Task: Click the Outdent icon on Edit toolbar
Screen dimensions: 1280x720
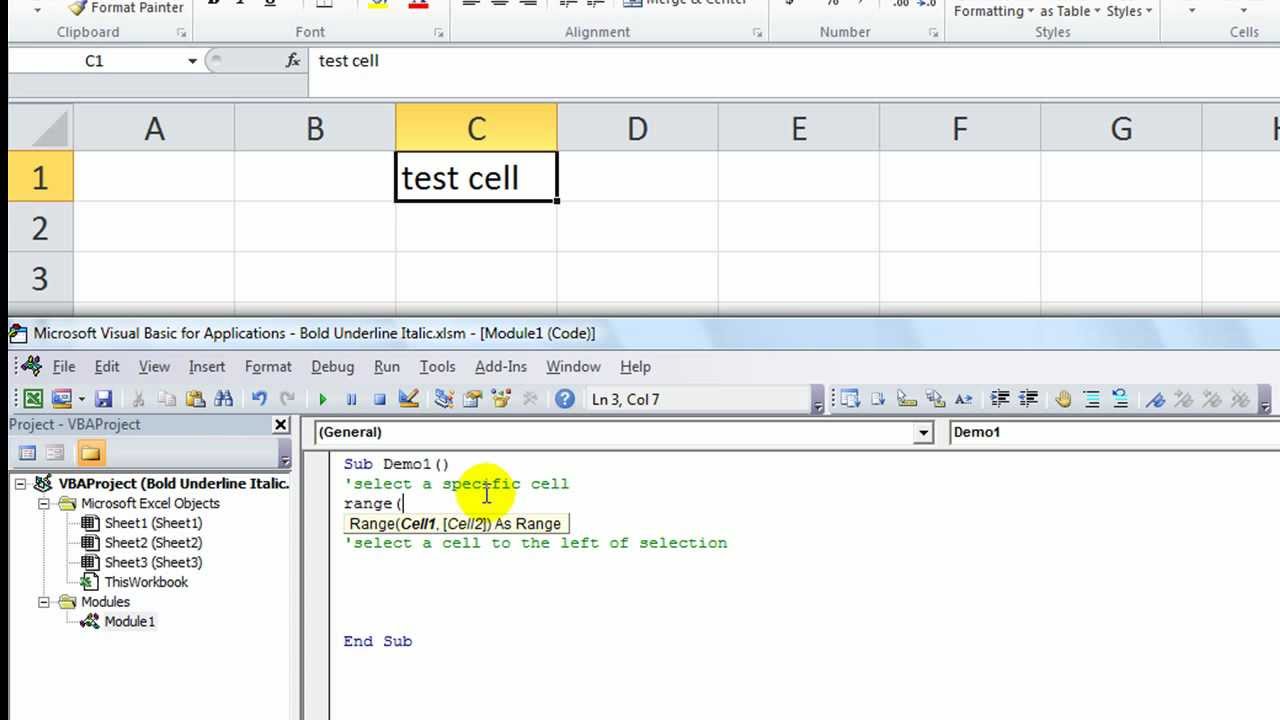Action: tap(1027, 399)
